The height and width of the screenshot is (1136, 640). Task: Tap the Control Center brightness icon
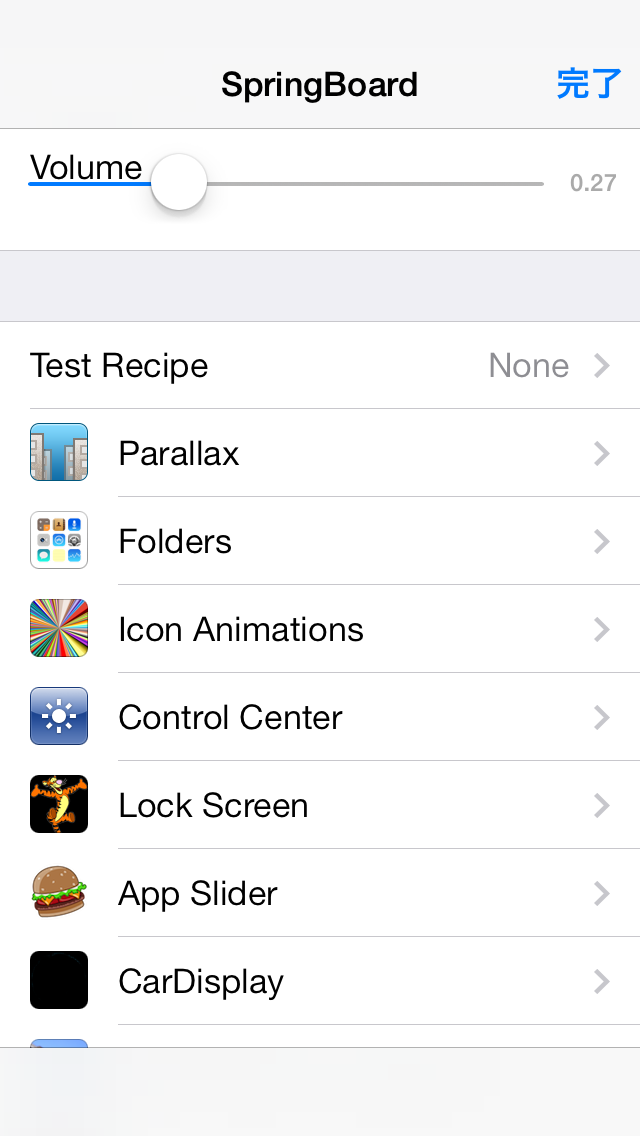pyautogui.click(x=59, y=716)
